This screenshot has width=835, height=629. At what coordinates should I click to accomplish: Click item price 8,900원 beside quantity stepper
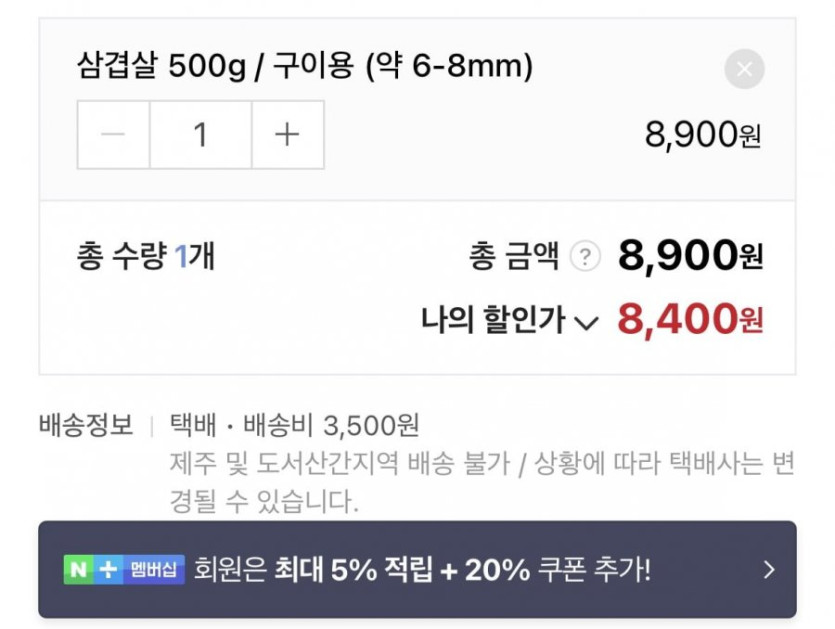[x=703, y=136]
